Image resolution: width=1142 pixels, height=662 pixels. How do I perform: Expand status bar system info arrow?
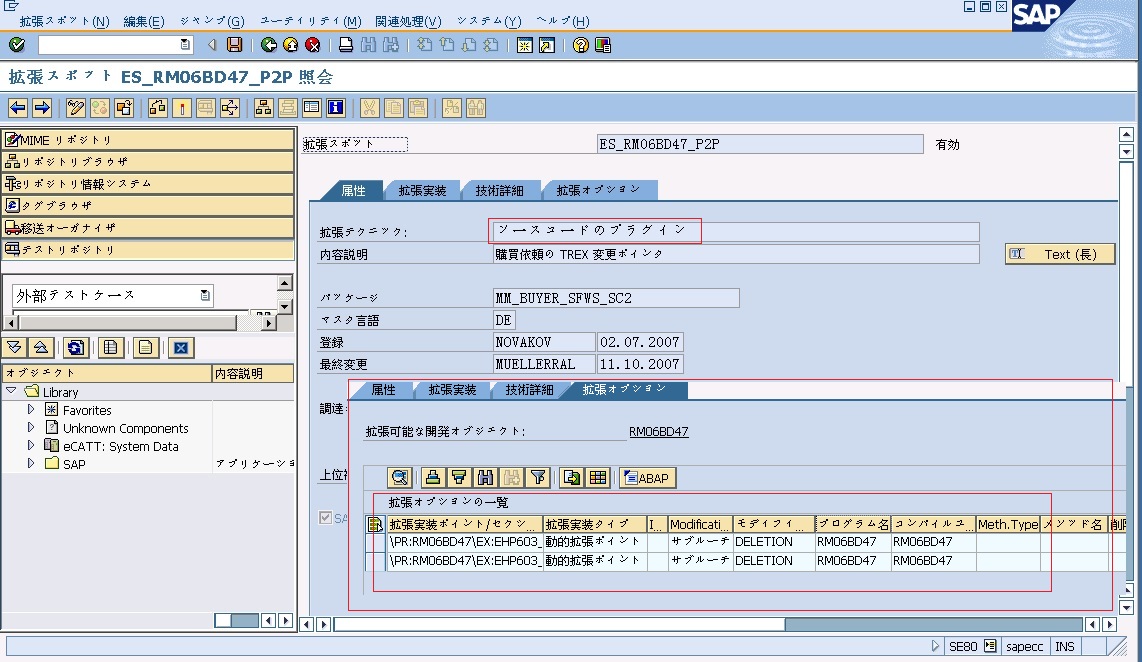935,646
